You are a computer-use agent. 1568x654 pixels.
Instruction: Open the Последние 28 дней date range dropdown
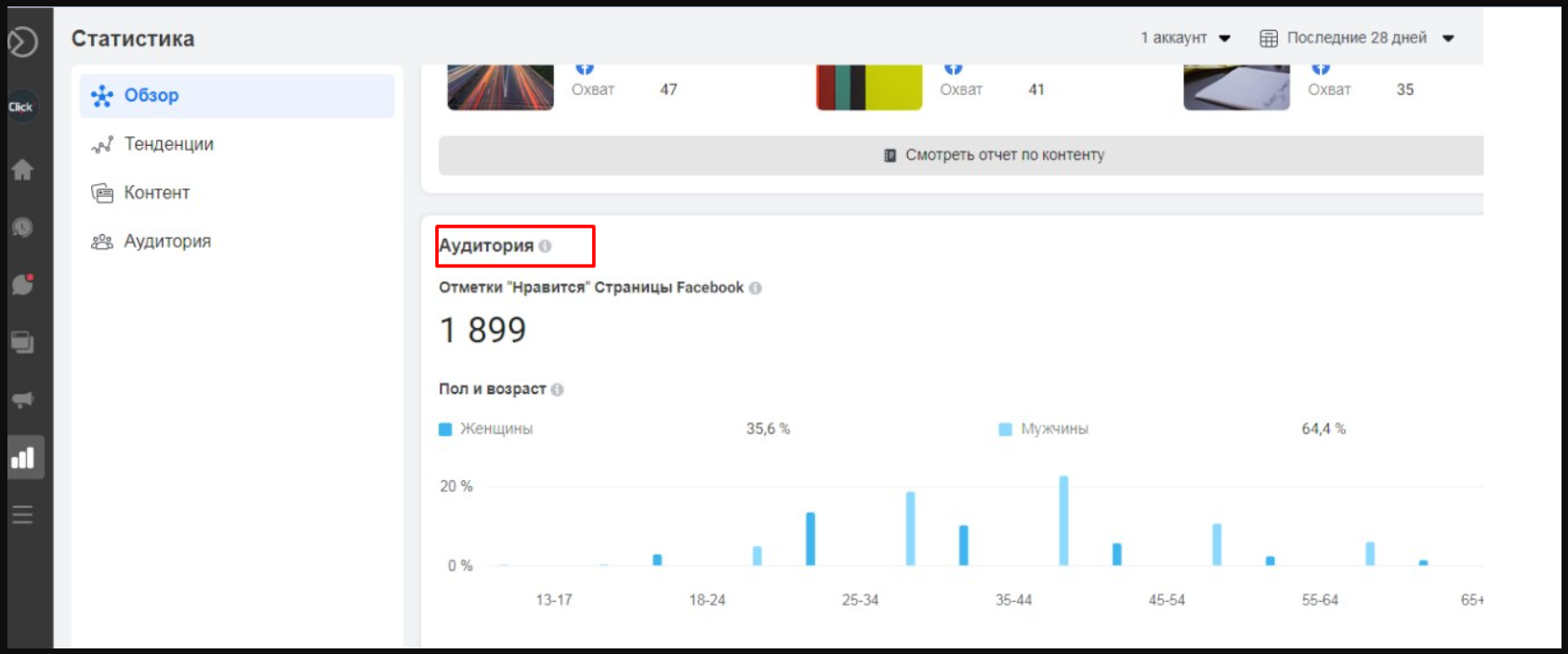click(x=1356, y=38)
